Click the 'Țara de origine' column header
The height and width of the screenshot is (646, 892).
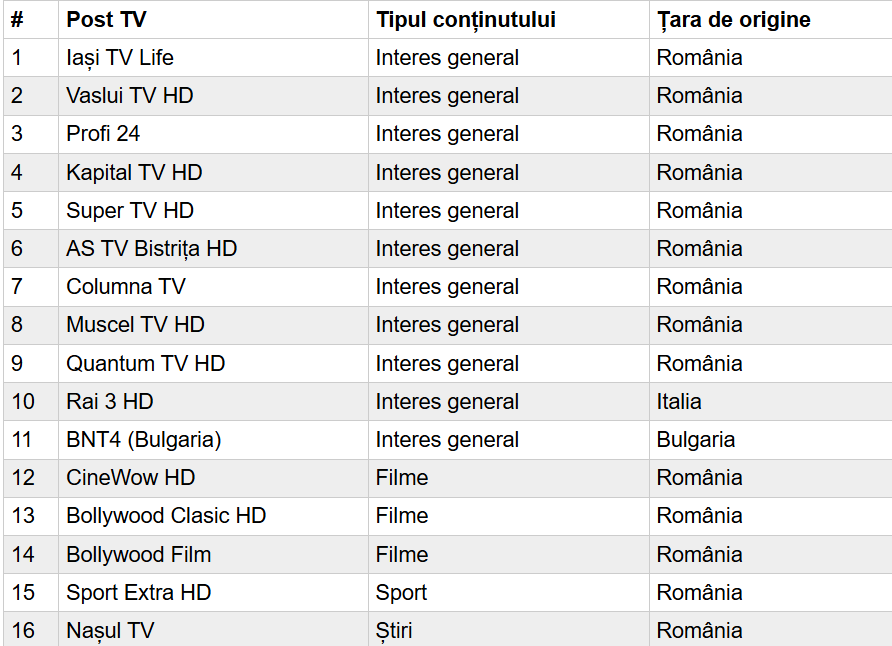(733, 20)
